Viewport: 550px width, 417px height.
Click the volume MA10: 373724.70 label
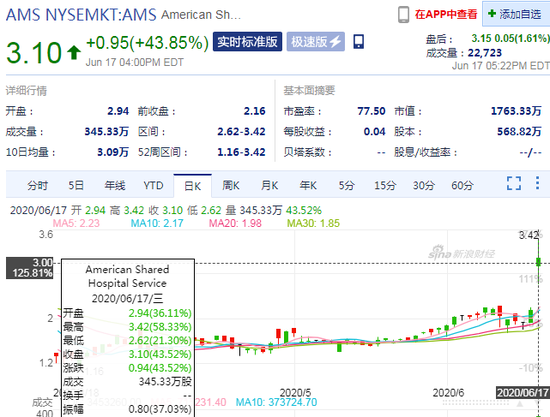point(276,402)
